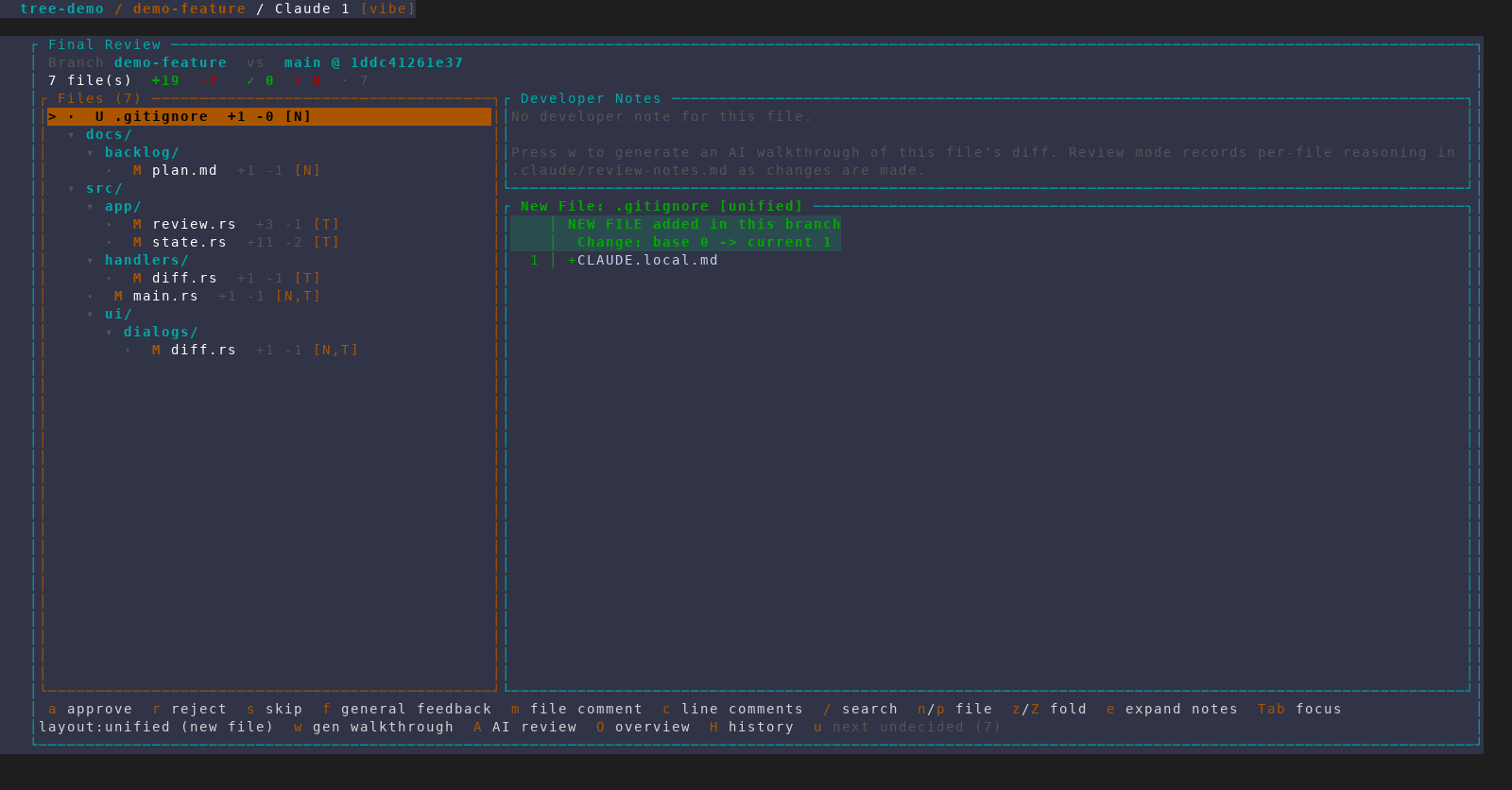Open general feedback

406,709
